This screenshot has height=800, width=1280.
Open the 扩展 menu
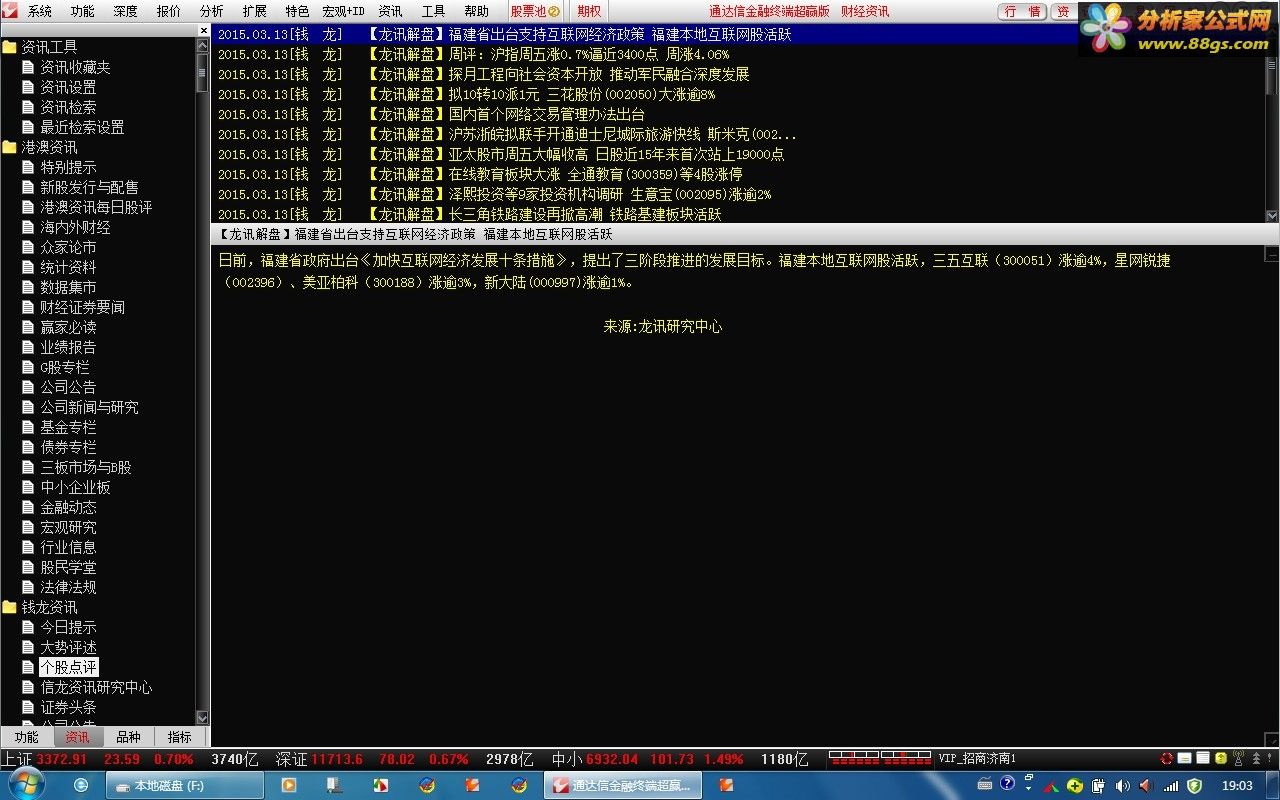click(x=254, y=12)
